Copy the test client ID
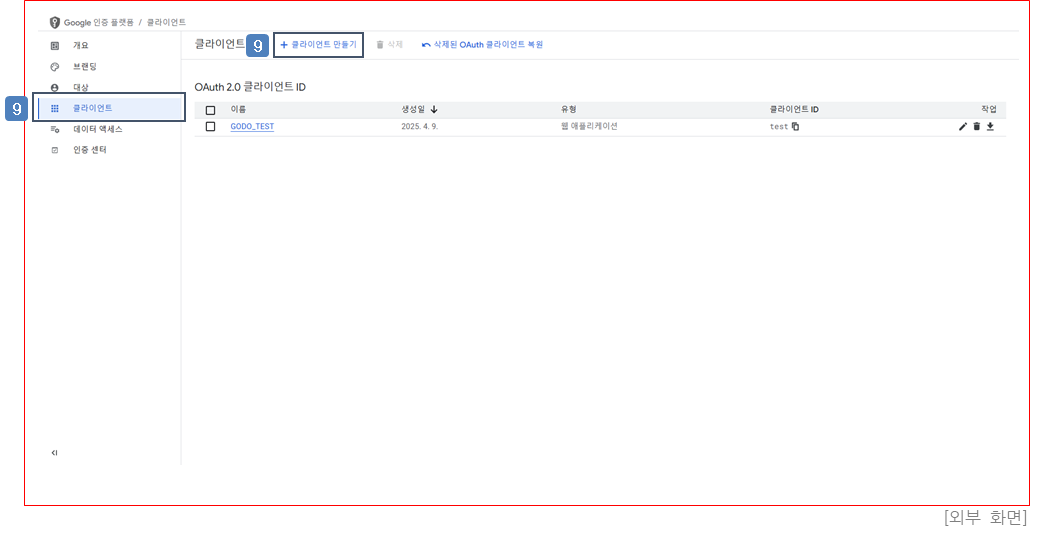1052x544 pixels. [796, 126]
